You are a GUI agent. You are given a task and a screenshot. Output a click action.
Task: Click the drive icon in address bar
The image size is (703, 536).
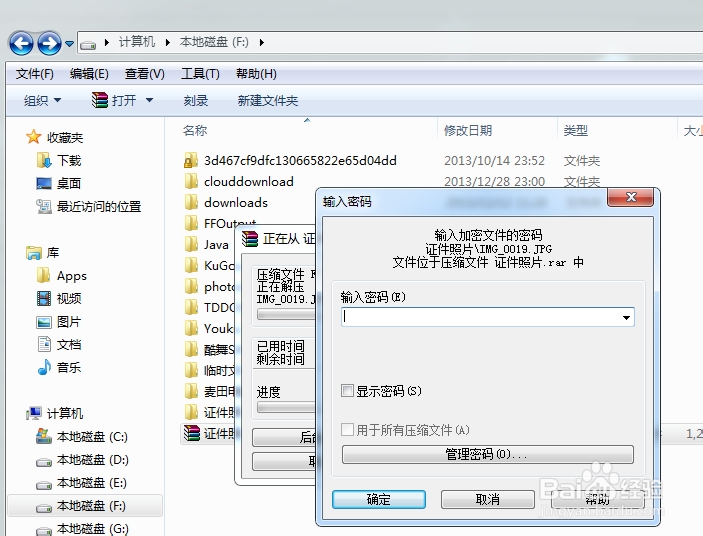tap(88, 44)
